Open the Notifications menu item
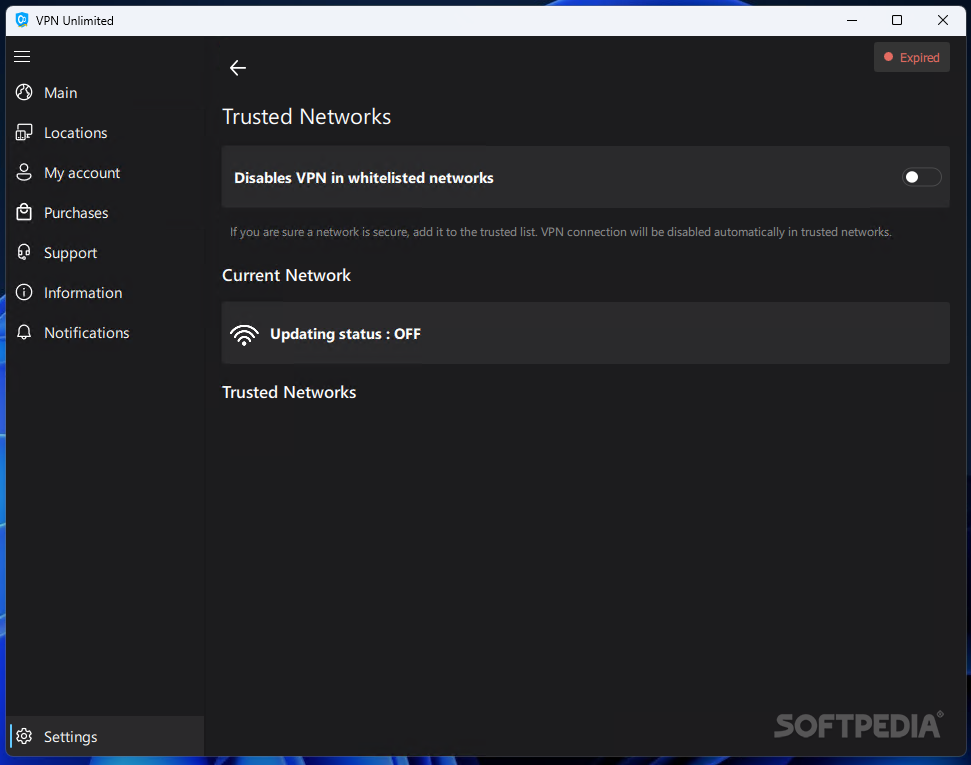This screenshot has height=765, width=971. (x=105, y=332)
